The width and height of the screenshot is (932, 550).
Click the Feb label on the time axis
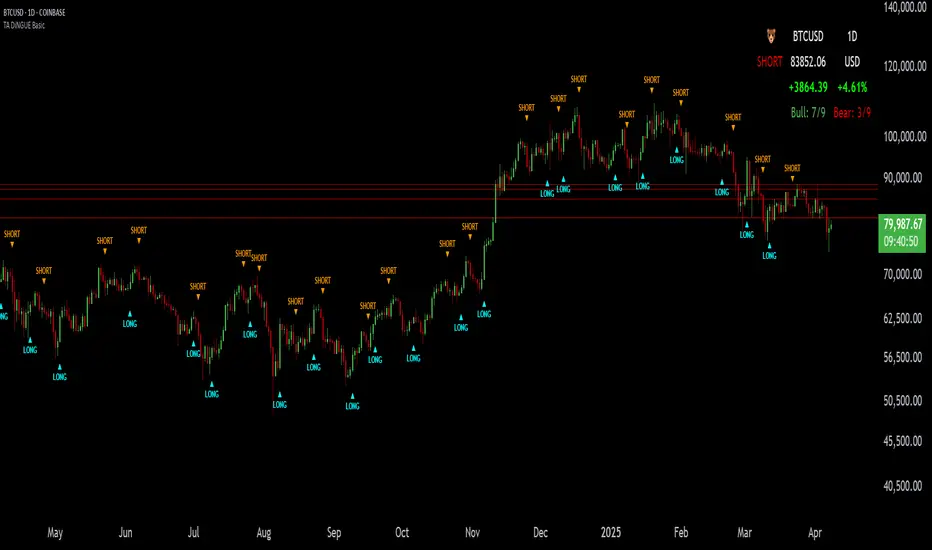click(x=681, y=533)
